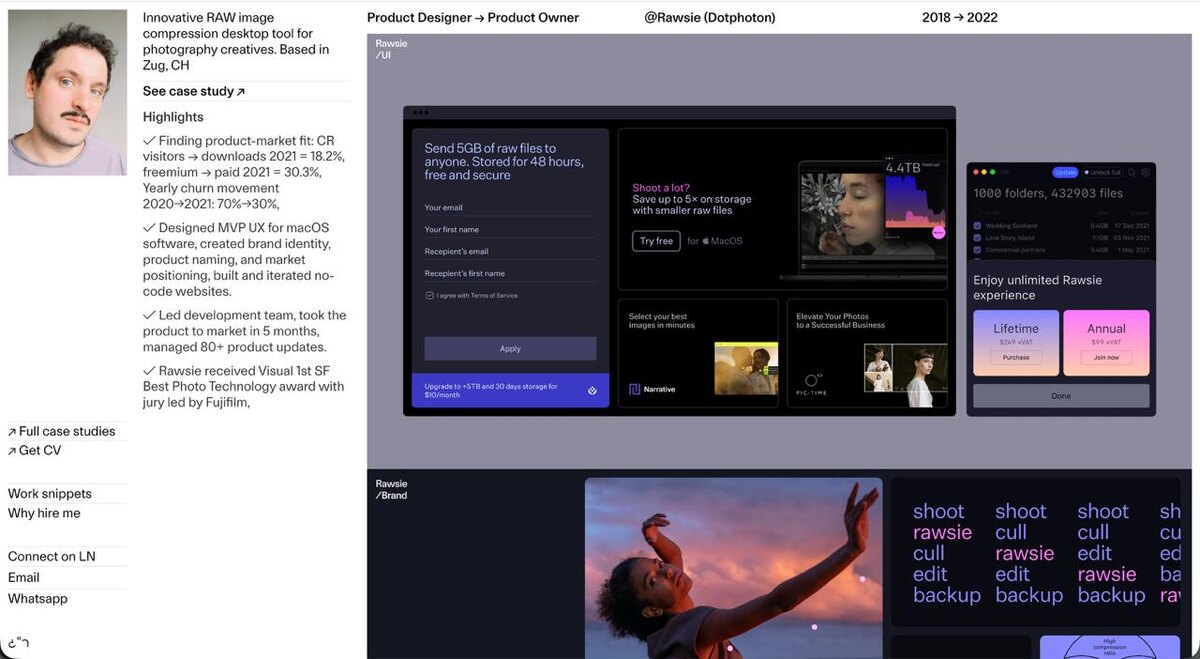Click the Apply button in send form

(510, 348)
